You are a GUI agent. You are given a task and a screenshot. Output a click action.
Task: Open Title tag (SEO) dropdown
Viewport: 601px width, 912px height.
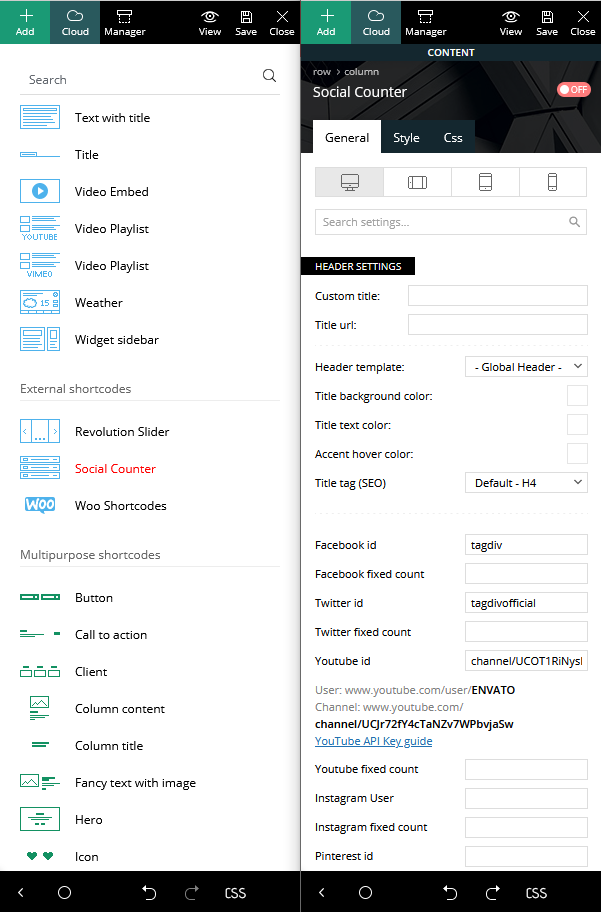526,483
